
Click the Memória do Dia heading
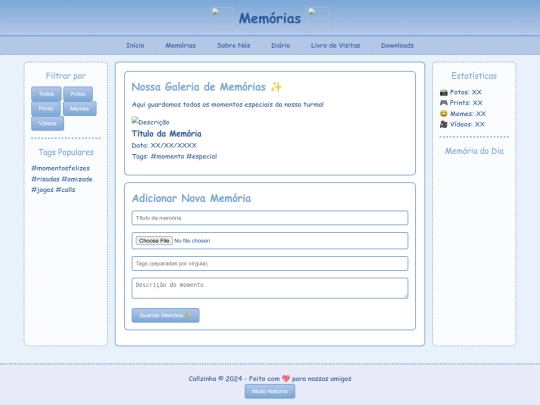click(474, 151)
